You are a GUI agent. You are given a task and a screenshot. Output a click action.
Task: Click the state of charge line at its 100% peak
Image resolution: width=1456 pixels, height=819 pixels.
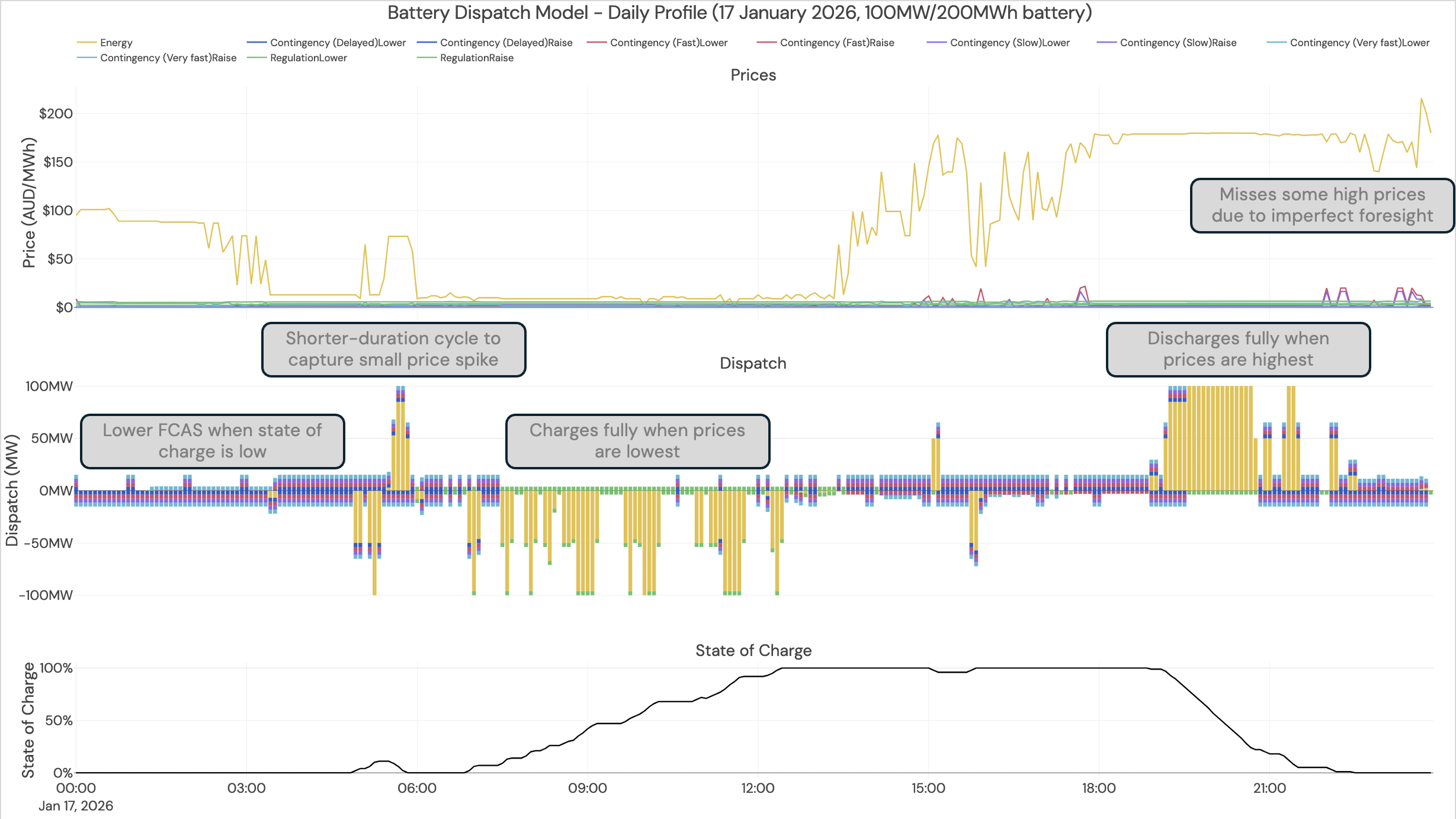[x=859, y=668]
